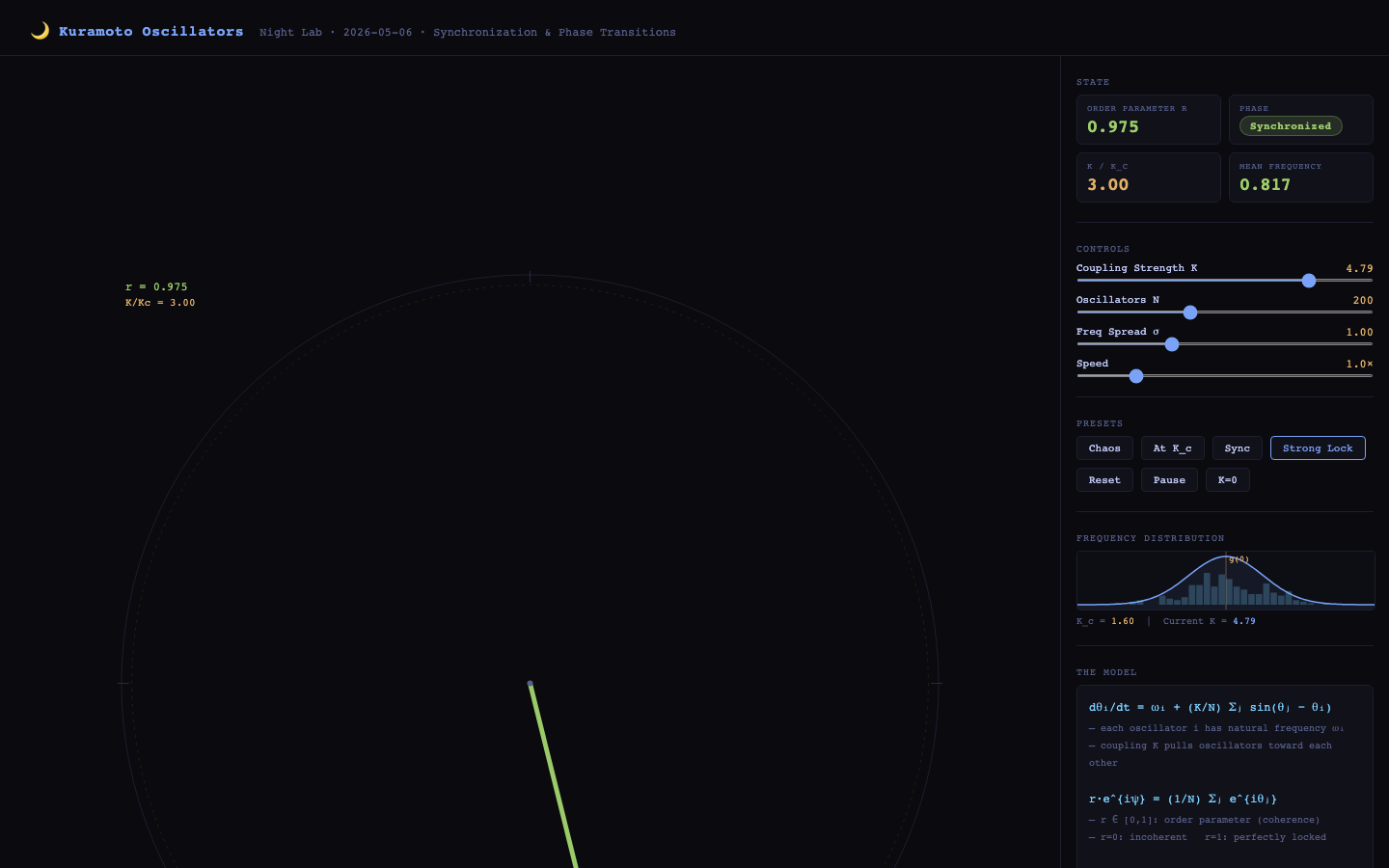
Task: Click the Speed label
Action: [x=1092, y=364]
